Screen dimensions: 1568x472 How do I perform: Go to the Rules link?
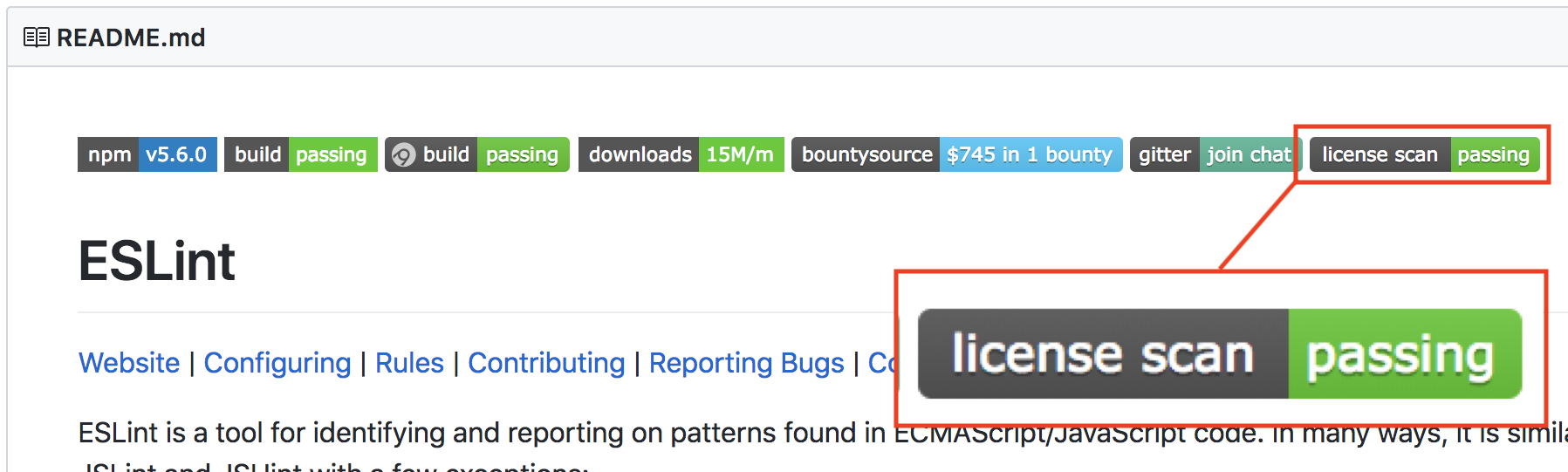point(409,363)
